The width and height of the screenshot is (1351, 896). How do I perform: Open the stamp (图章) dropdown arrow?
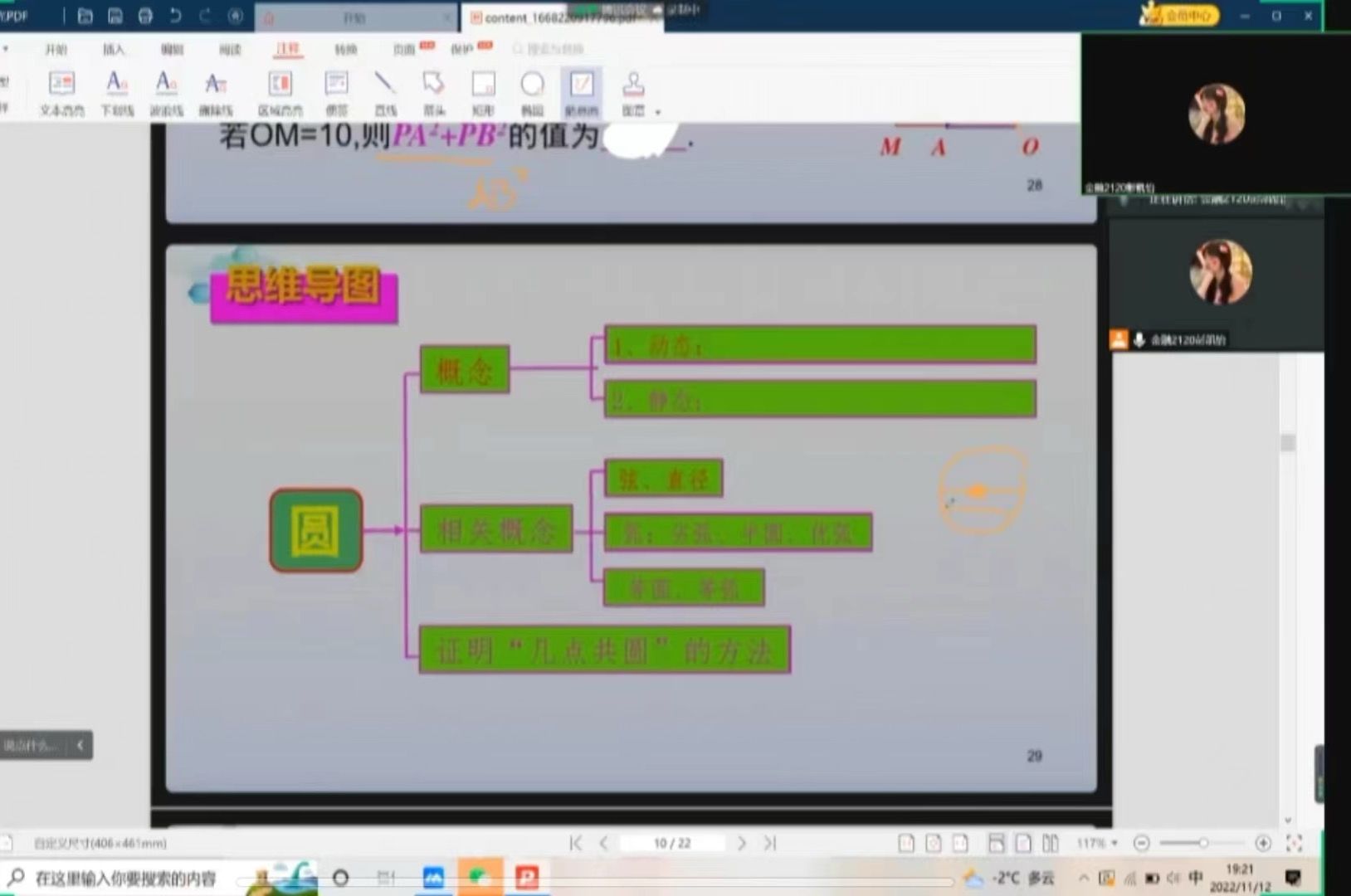point(658,112)
